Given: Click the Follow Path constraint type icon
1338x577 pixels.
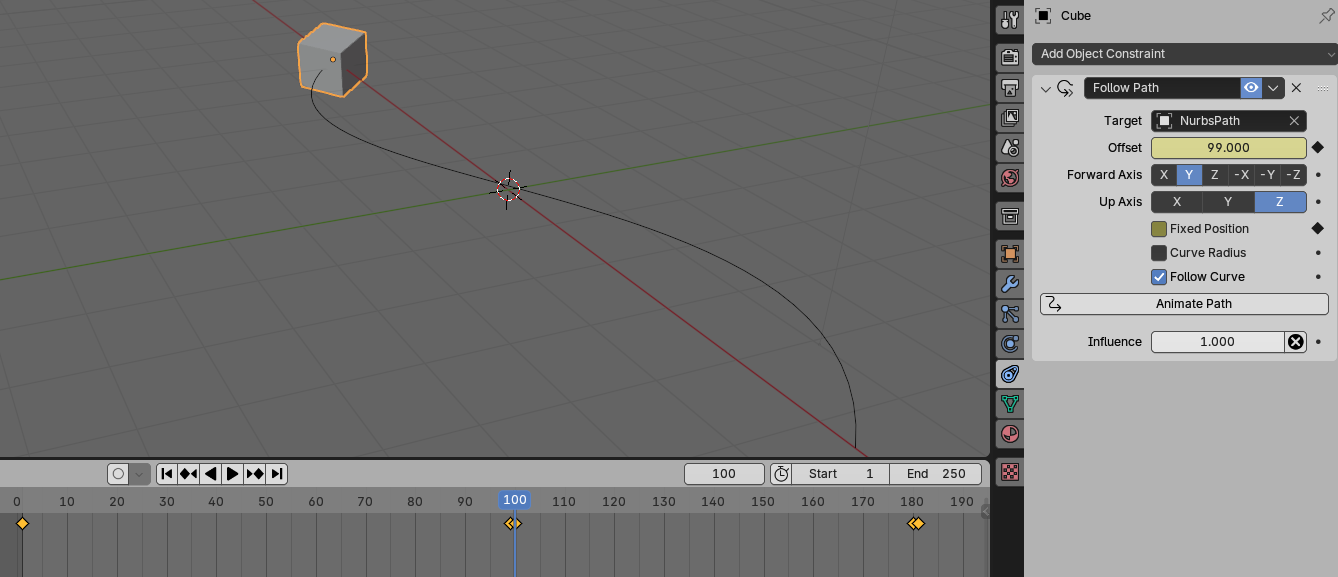Looking at the screenshot, I should click(1065, 88).
